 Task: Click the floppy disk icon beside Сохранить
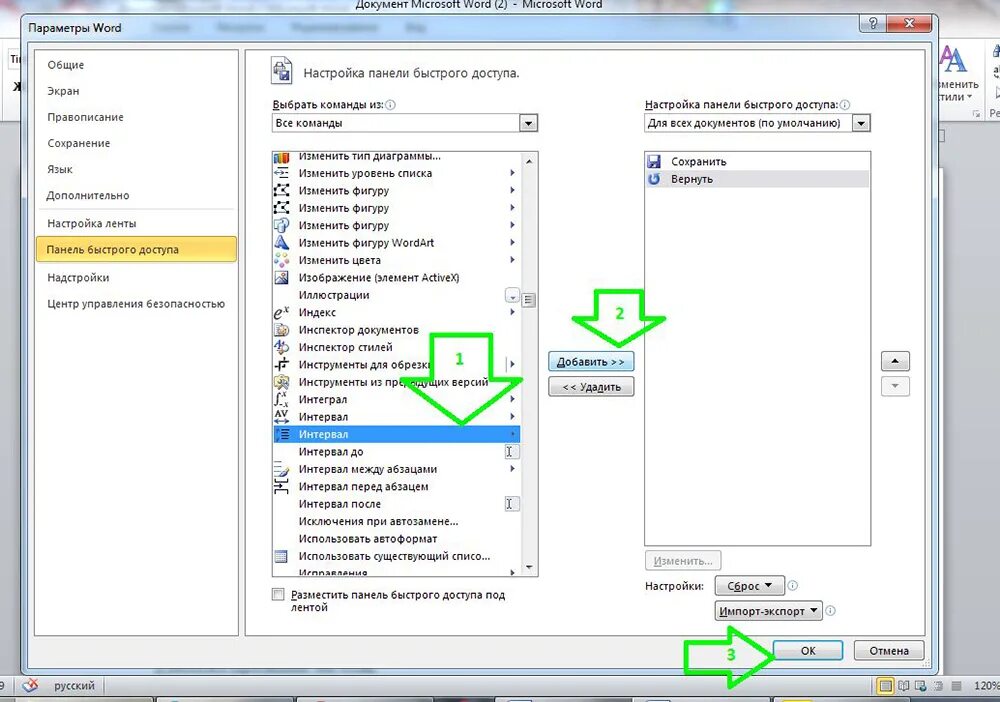coord(654,161)
